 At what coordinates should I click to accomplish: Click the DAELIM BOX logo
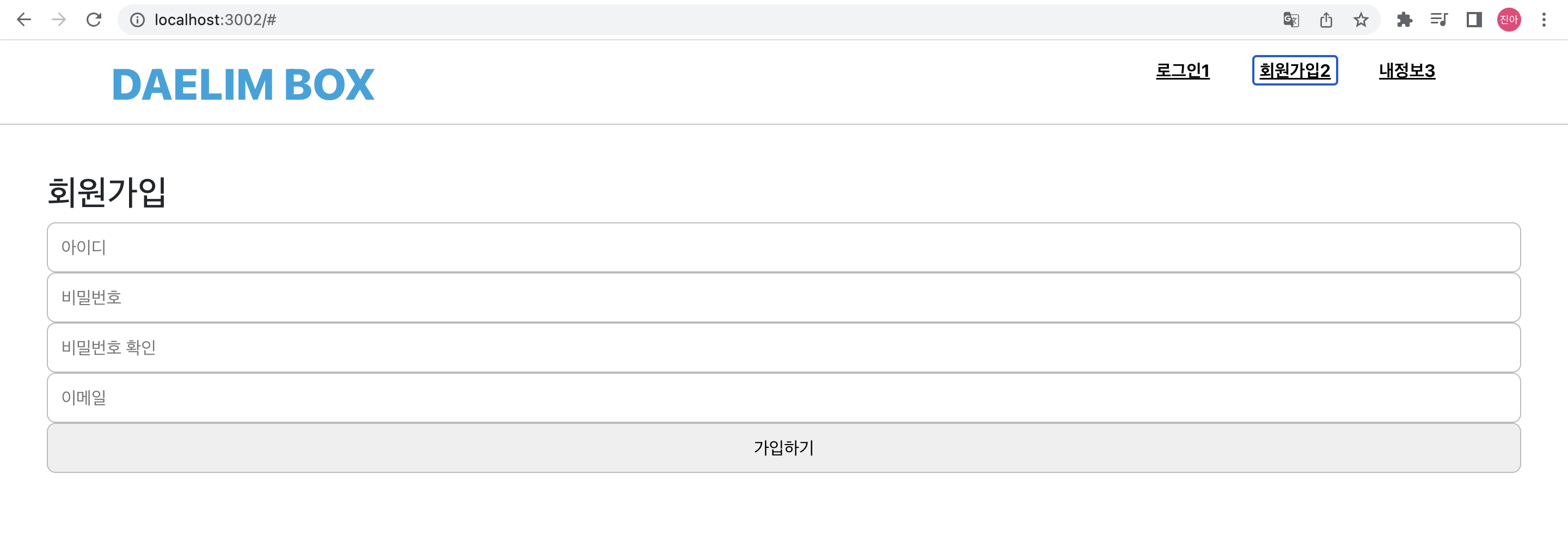(243, 84)
